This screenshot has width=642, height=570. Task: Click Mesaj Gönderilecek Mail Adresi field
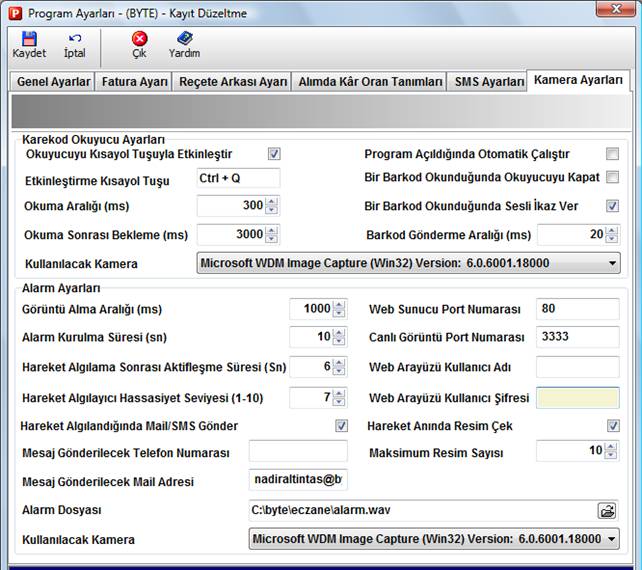(x=298, y=480)
